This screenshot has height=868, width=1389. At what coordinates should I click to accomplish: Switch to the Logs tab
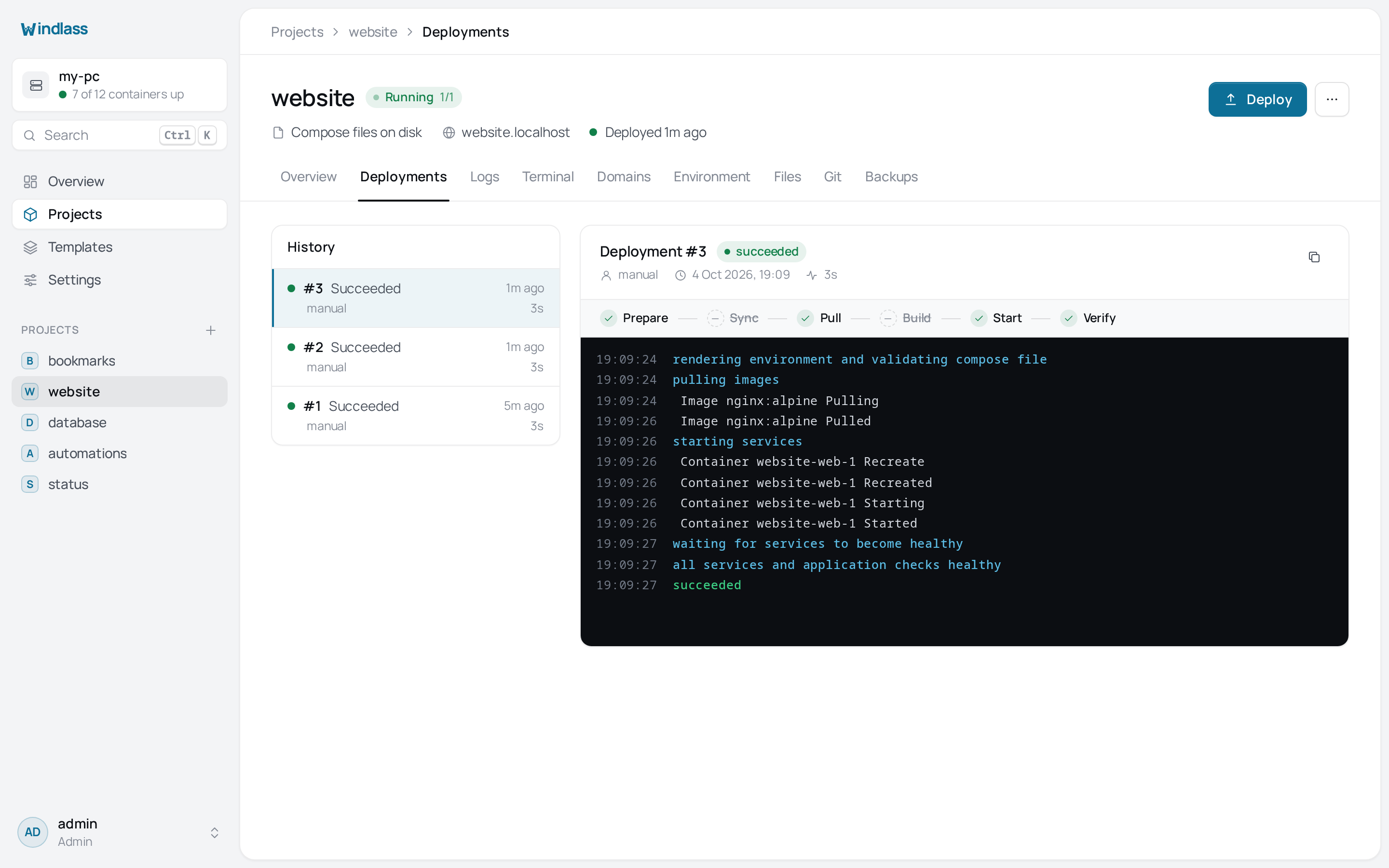tap(484, 177)
